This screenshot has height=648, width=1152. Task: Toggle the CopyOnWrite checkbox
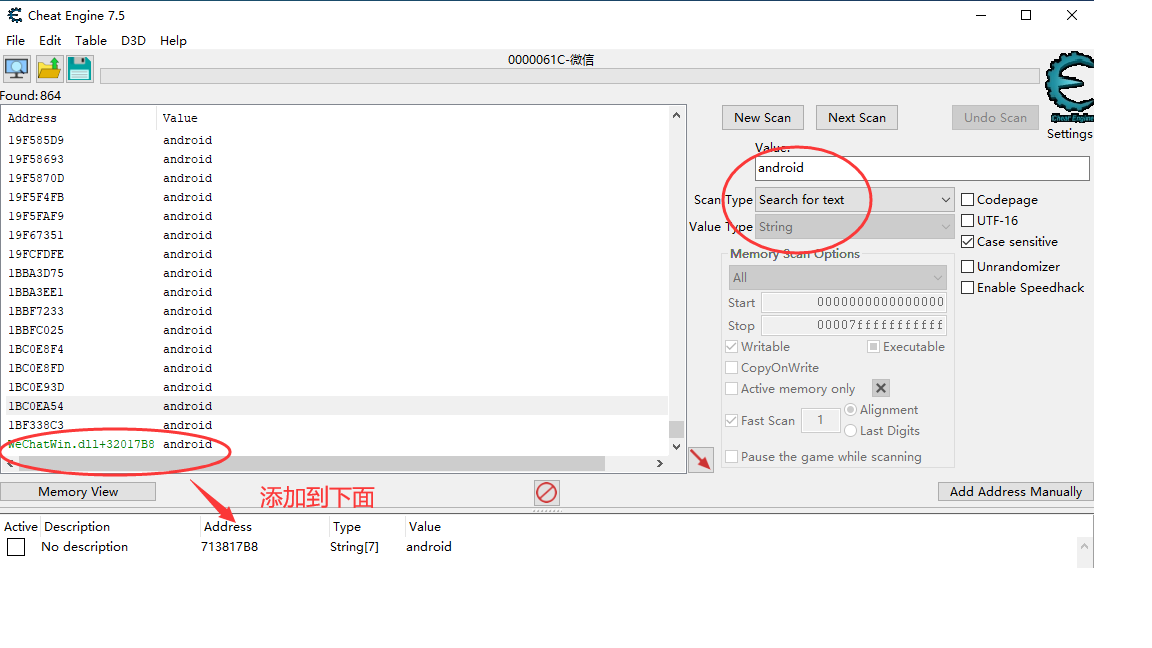tap(731, 367)
